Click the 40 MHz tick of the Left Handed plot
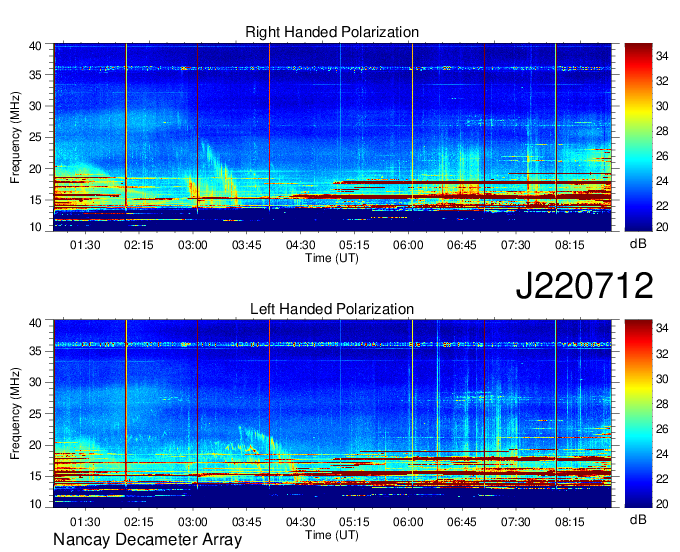Viewport: 680px width, 552px height. coord(35,322)
